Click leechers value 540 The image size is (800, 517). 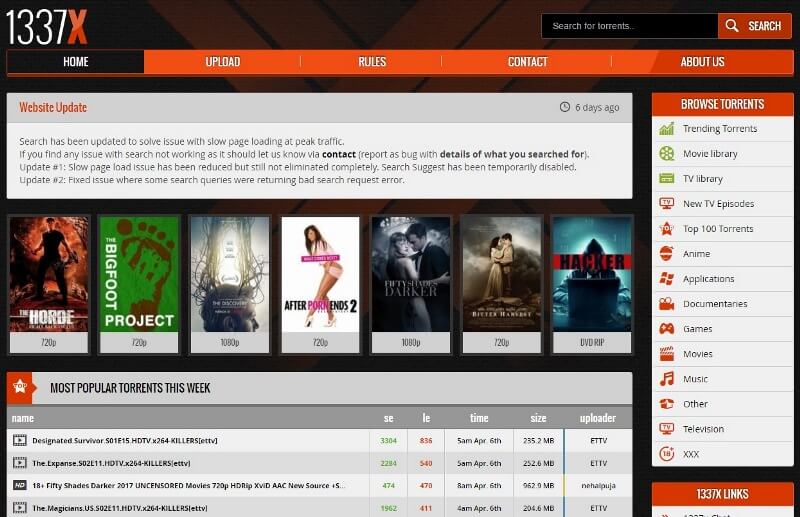(x=426, y=463)
